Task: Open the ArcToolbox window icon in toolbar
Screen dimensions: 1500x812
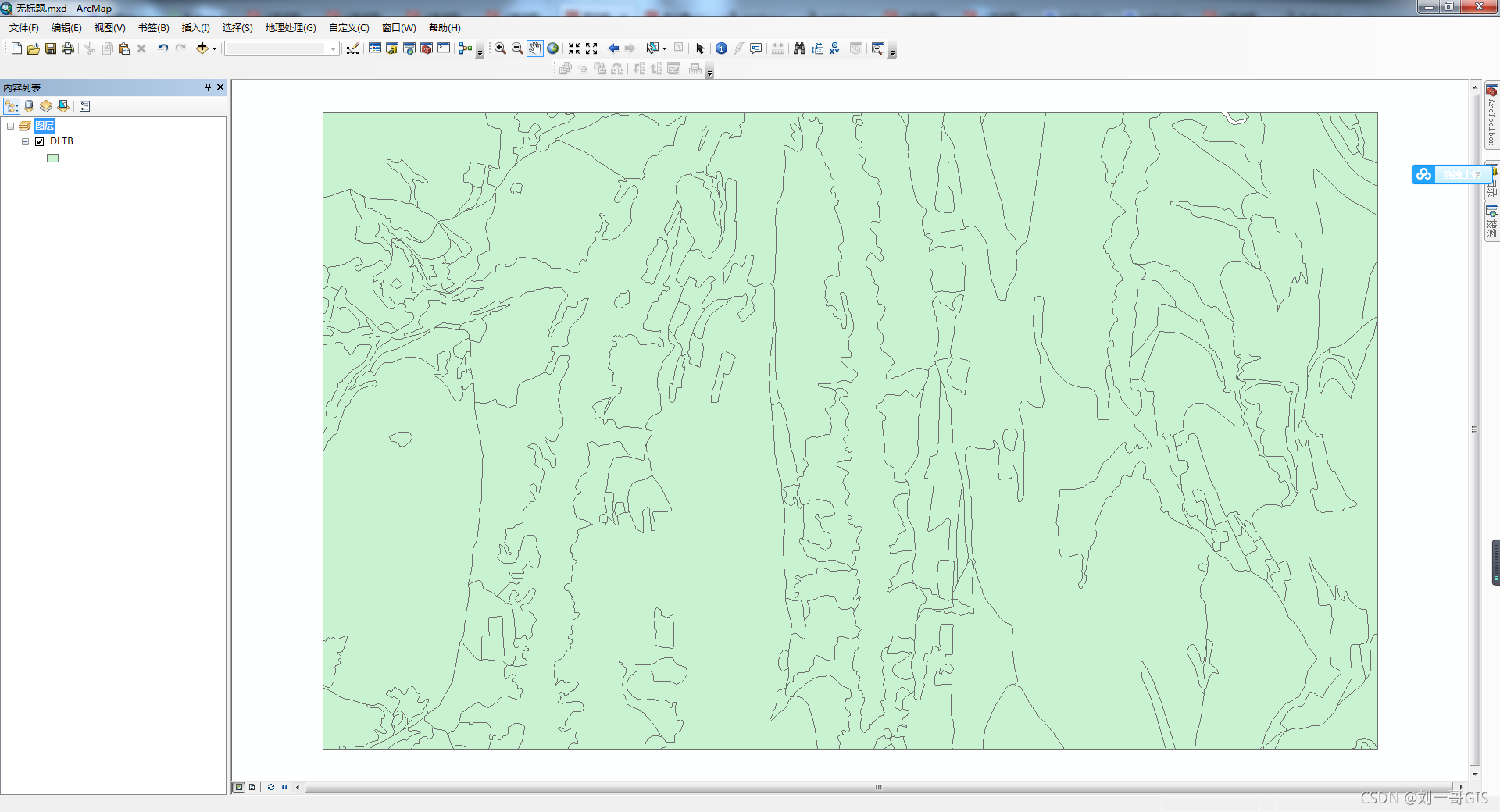Action: pyautogui.click(x=427, y=48)
